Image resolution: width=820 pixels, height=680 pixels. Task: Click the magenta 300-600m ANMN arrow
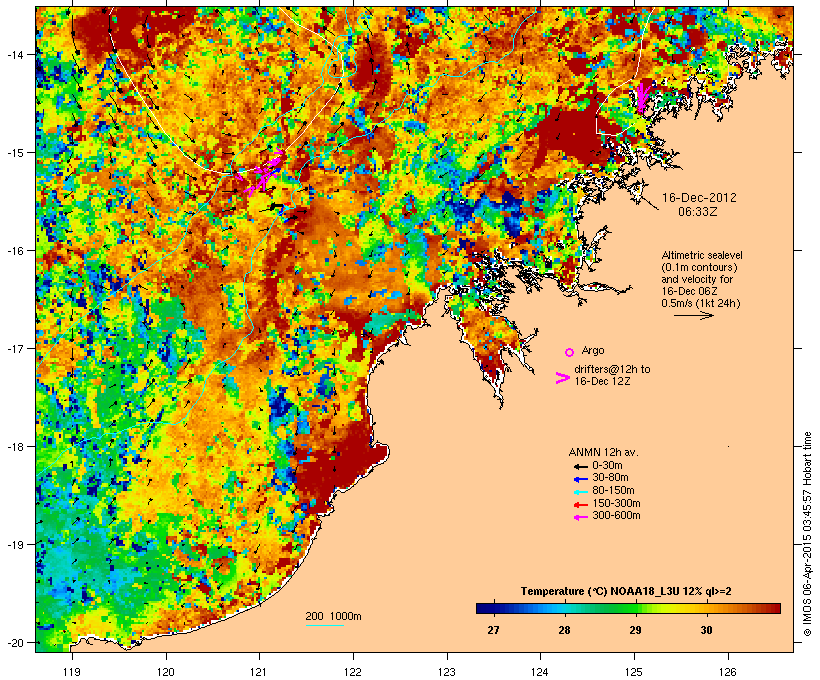581,517
